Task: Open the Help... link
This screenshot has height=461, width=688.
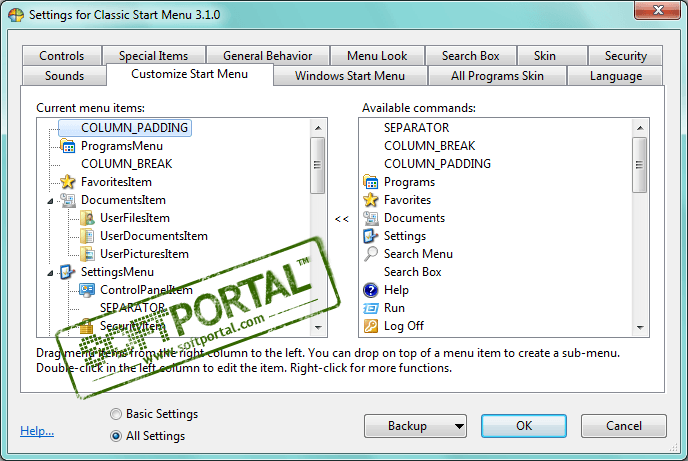Action: 37,431
